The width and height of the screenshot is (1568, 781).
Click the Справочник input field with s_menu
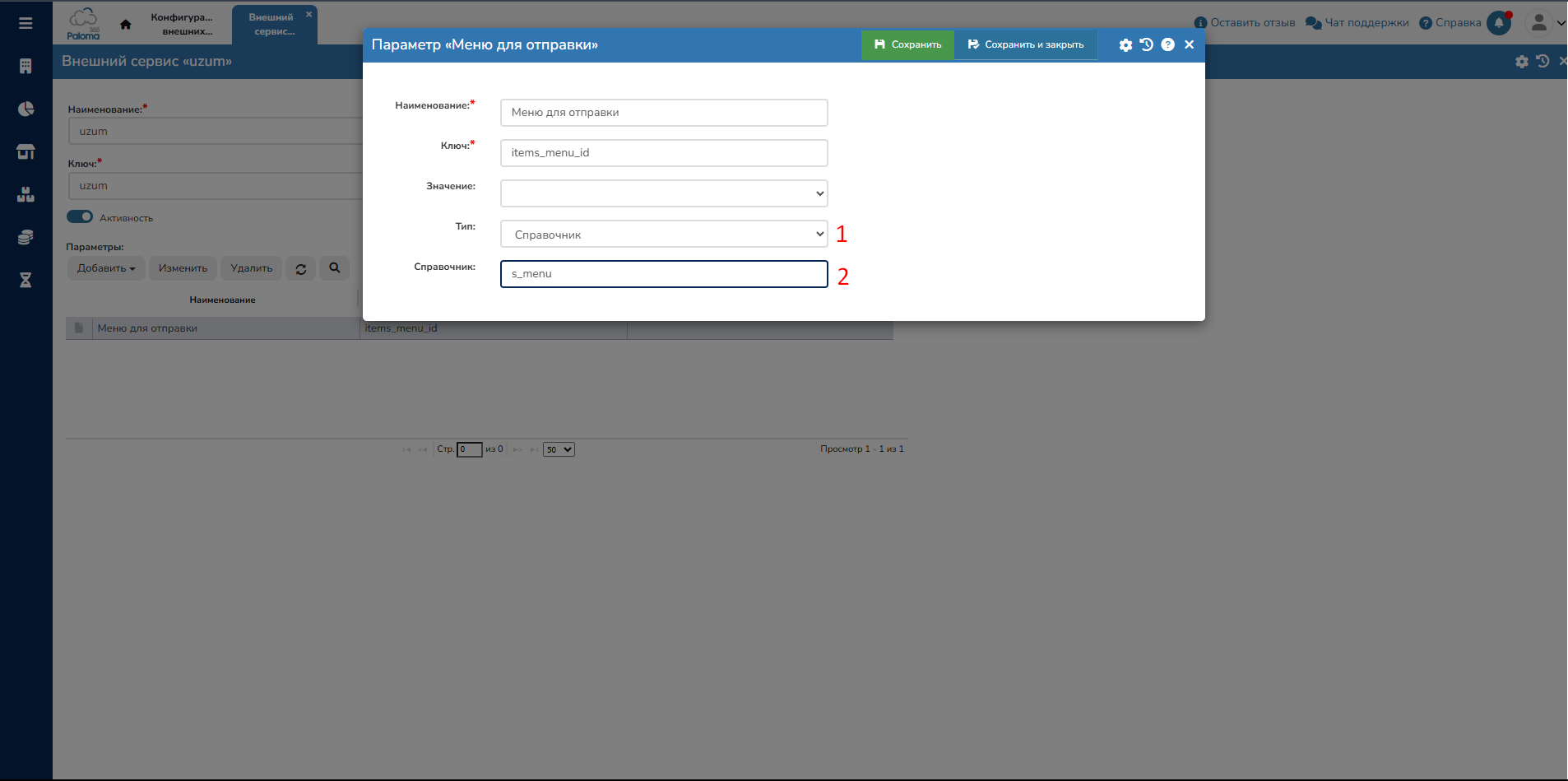663,274
